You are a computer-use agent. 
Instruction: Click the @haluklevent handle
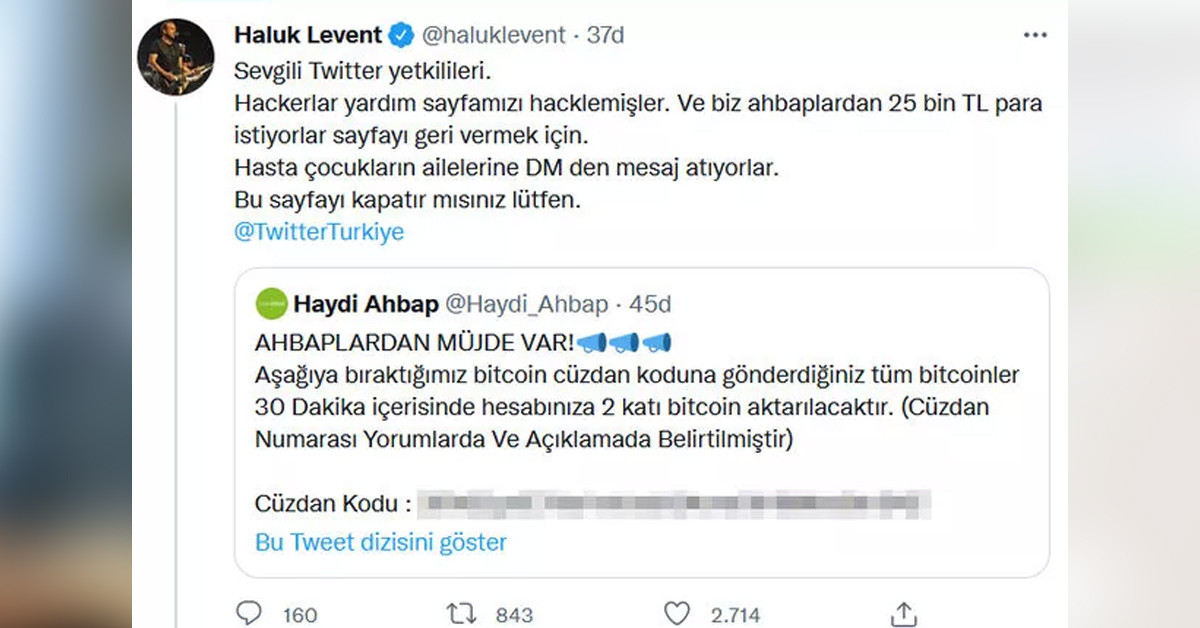493,35
